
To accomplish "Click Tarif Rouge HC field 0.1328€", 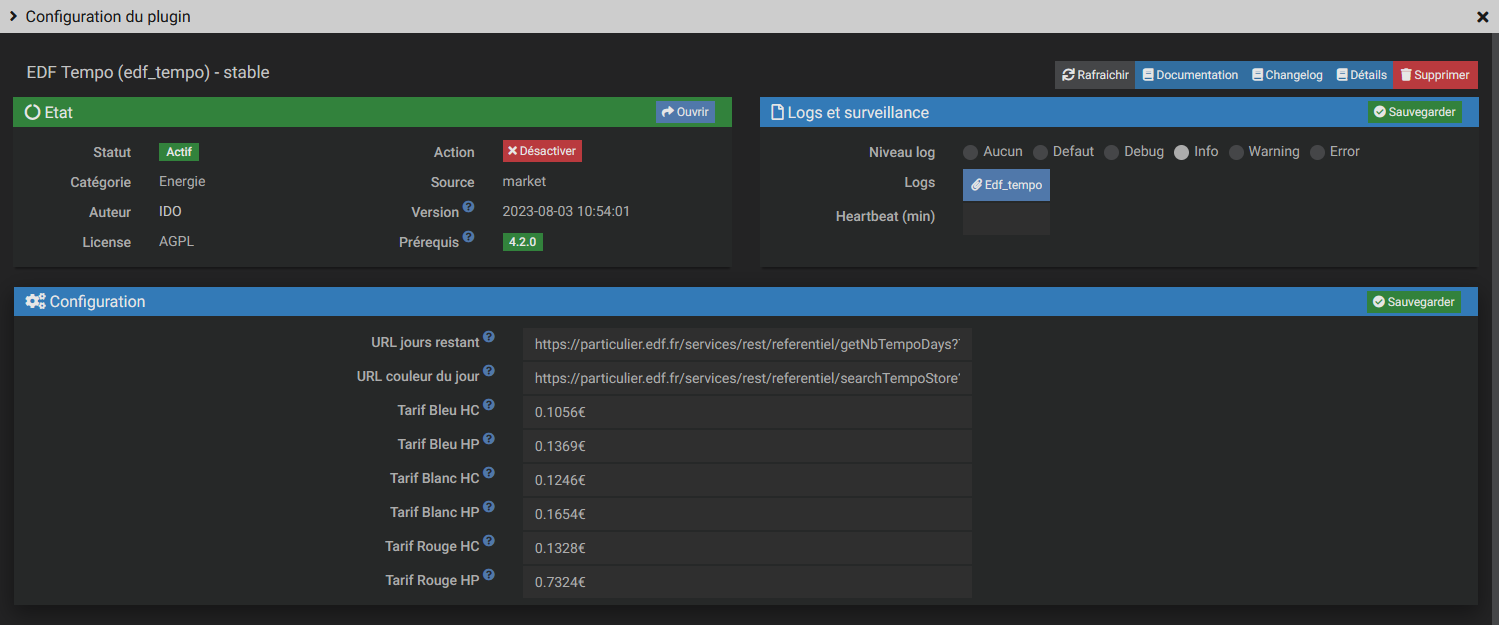I will (747, 548).
